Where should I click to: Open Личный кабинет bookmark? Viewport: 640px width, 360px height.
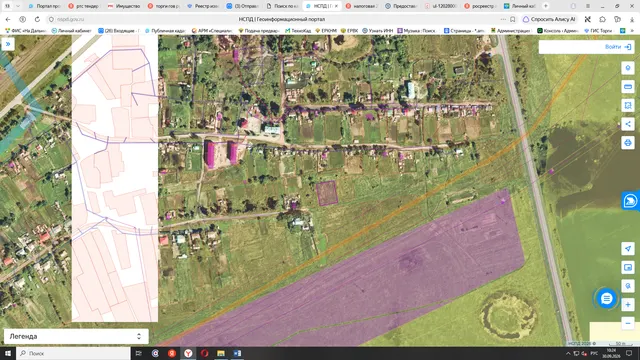(72, 31)
